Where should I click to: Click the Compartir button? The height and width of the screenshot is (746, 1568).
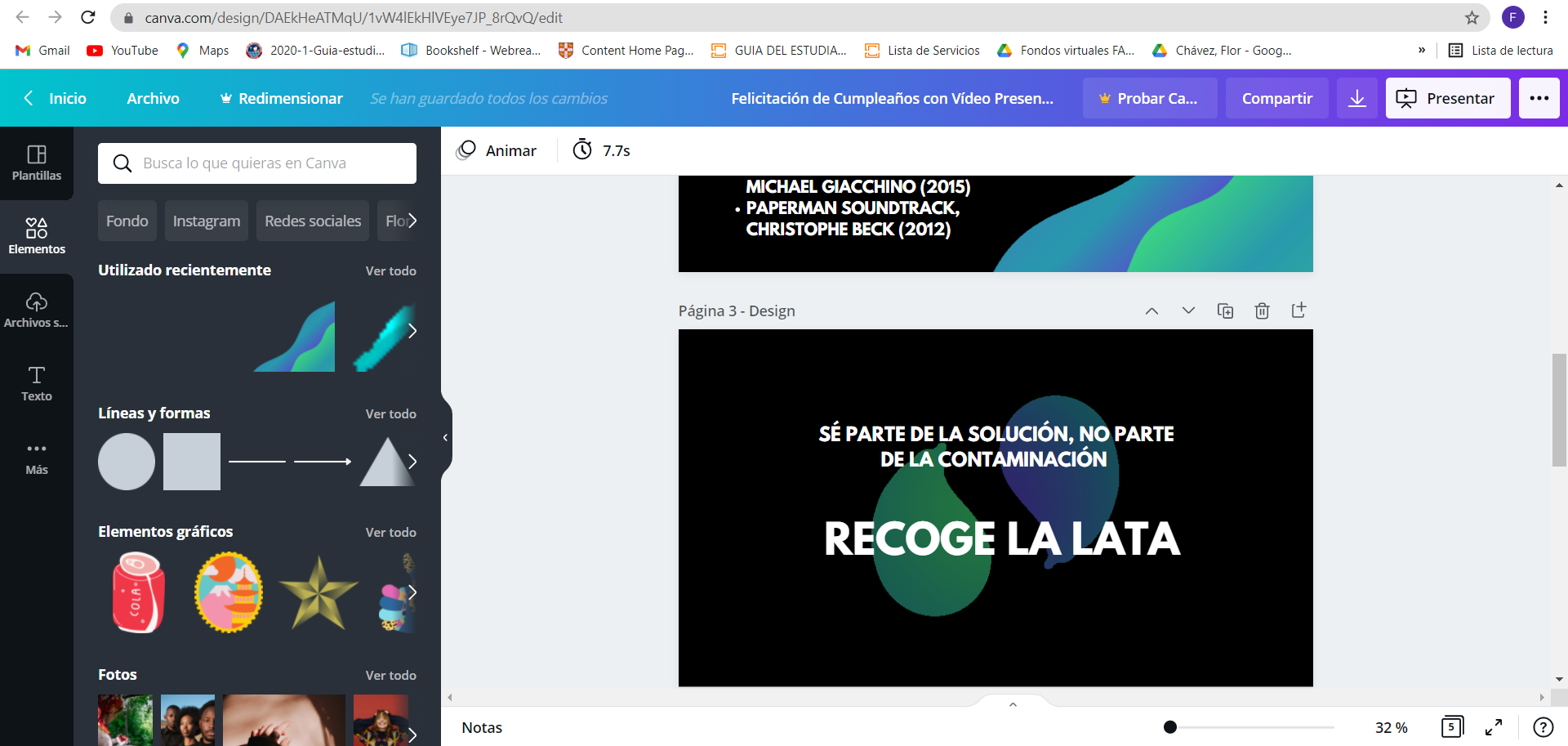pyautogui.click(x=1277, y=98)
